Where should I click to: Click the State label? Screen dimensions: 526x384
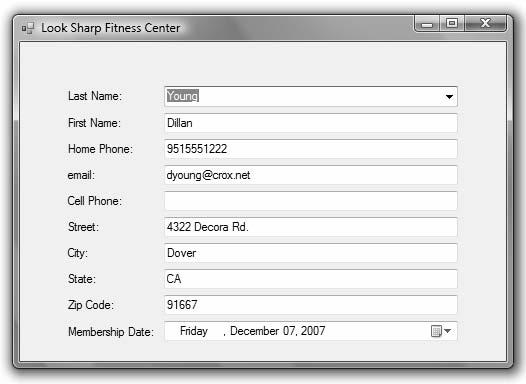pyautogui.click(x=82, y=279)
